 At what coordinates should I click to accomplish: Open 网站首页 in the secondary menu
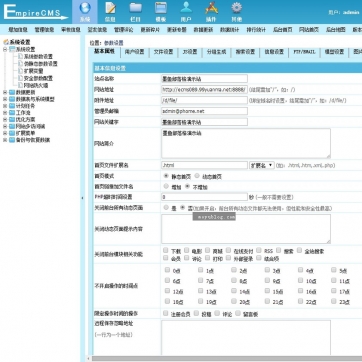tap(309, 30)
